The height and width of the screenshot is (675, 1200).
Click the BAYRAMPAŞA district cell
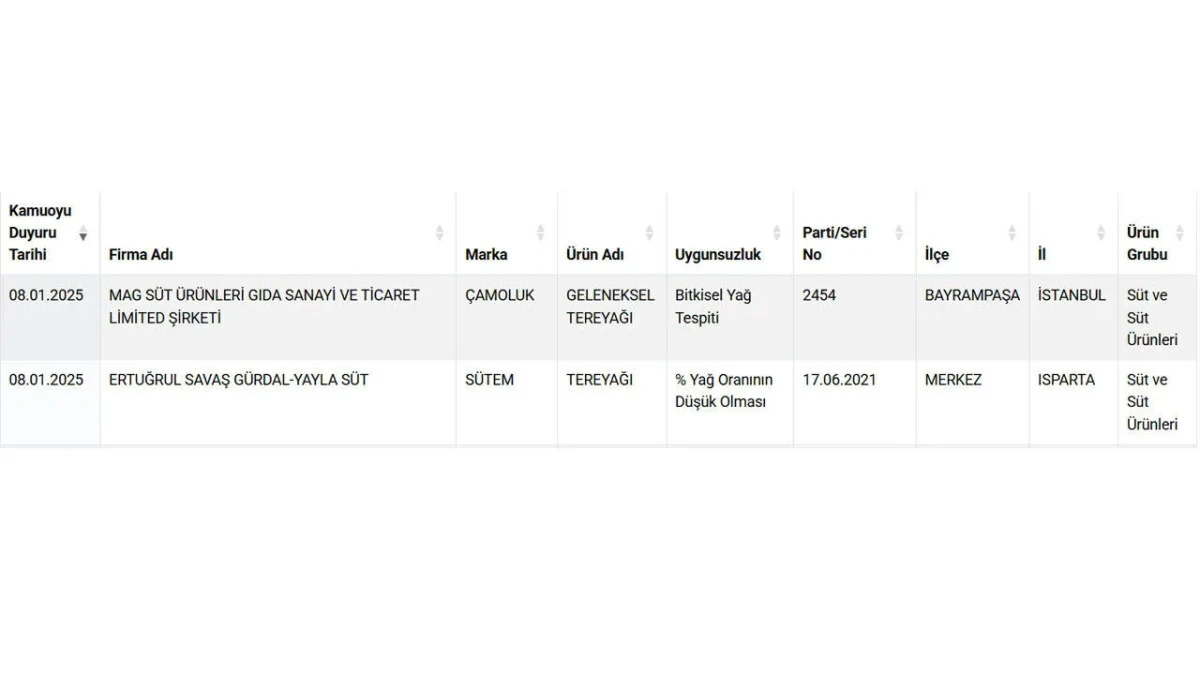[972, 296]
